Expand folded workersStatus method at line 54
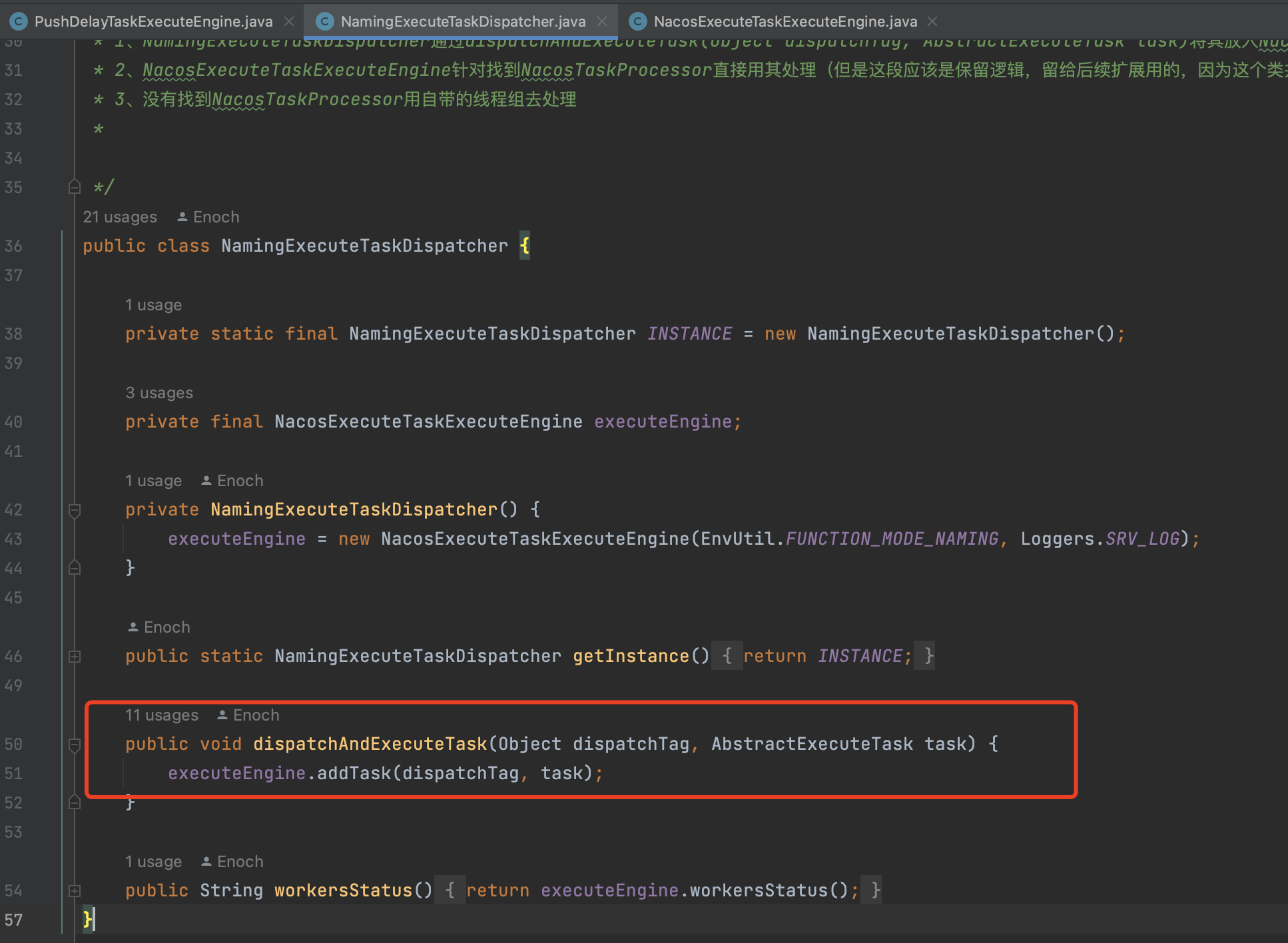The height and width of the screenshot is (943, 1288). click(x=75, y=891)
